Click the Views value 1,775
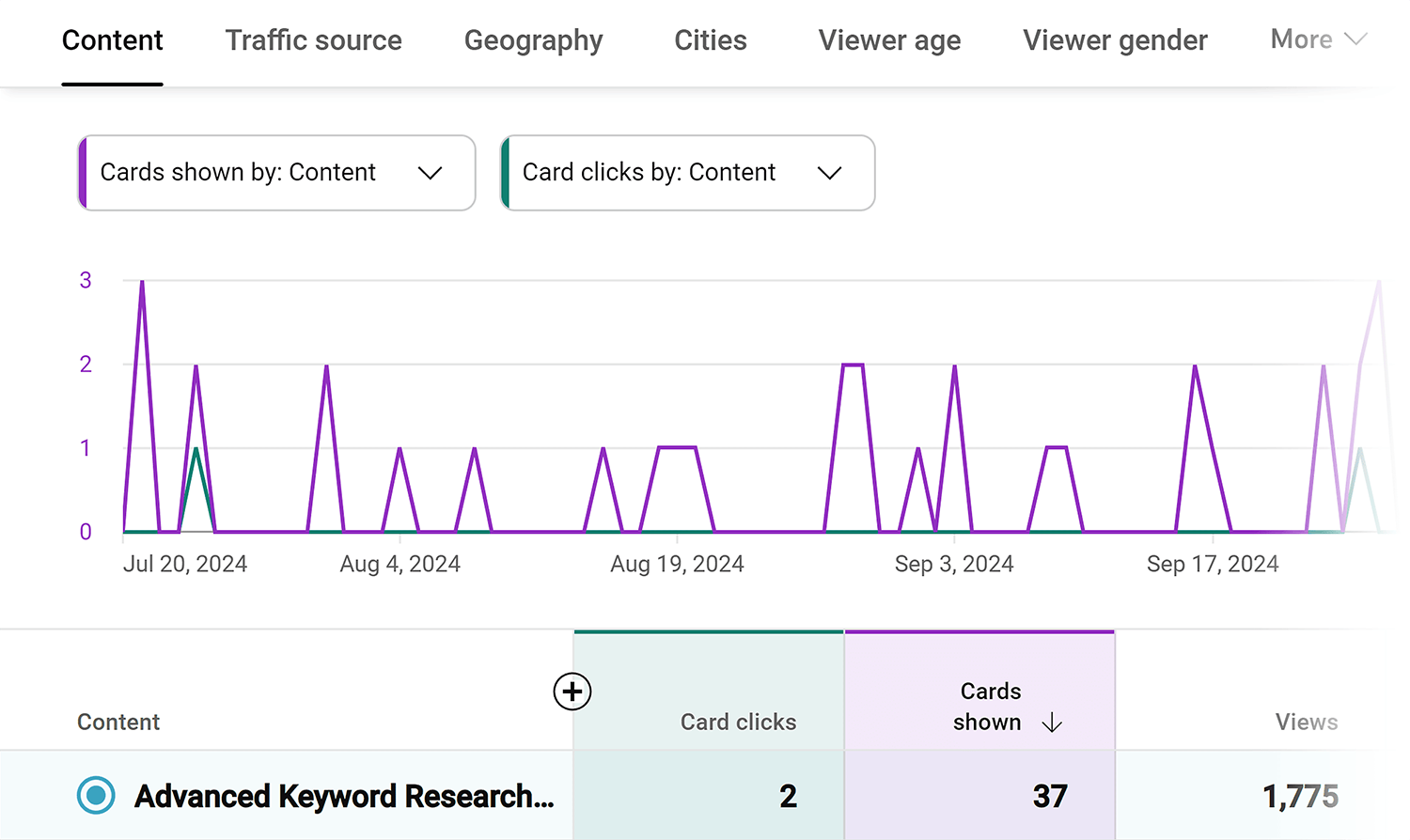Image resolution: width=1410 pixels, height=840 pixels. pos(1300,797)
